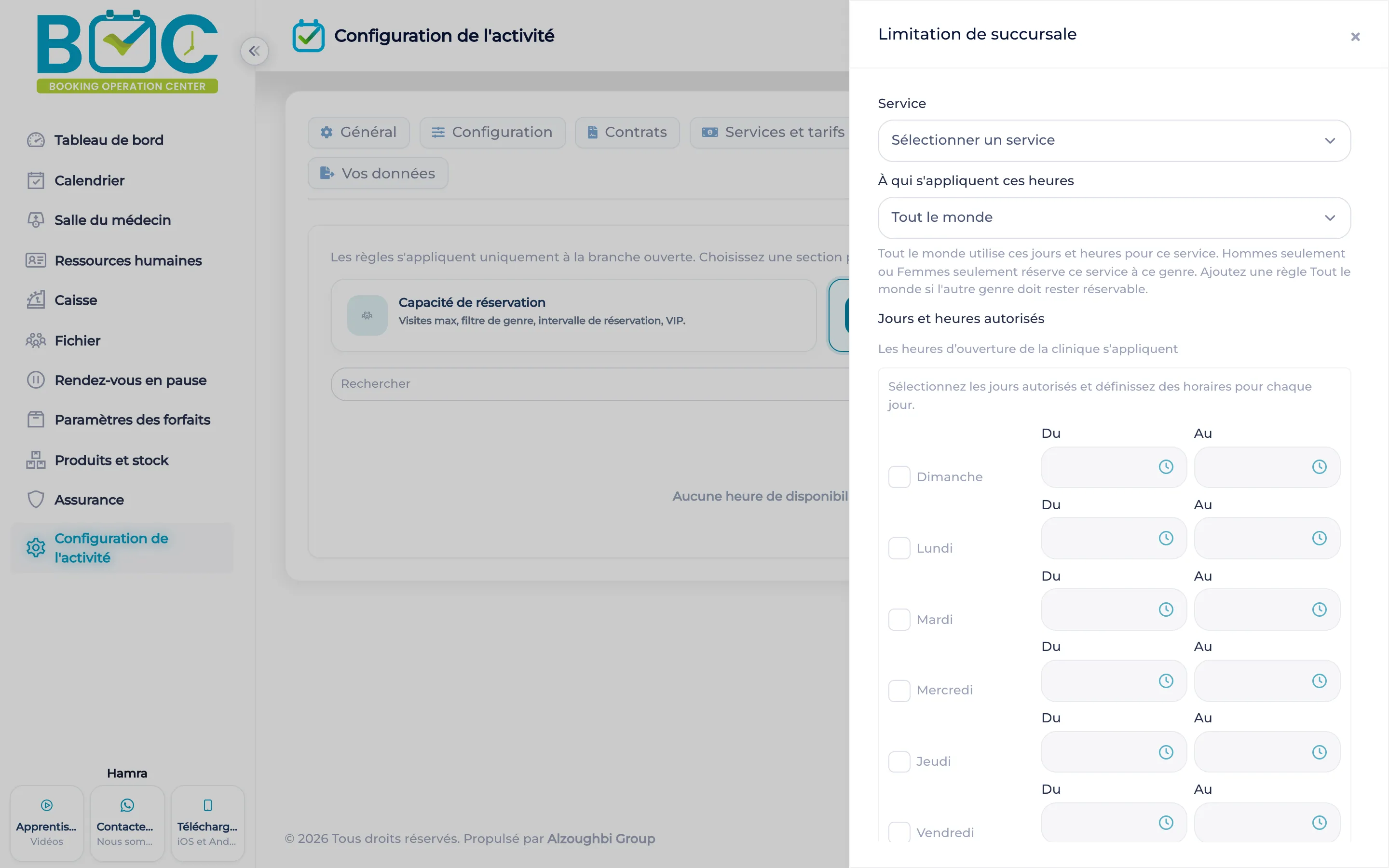The width and height of the screenshot is (1389, 868).
Task: Open the Sélectionner un service dropdown
Action: click(1114, 141)
